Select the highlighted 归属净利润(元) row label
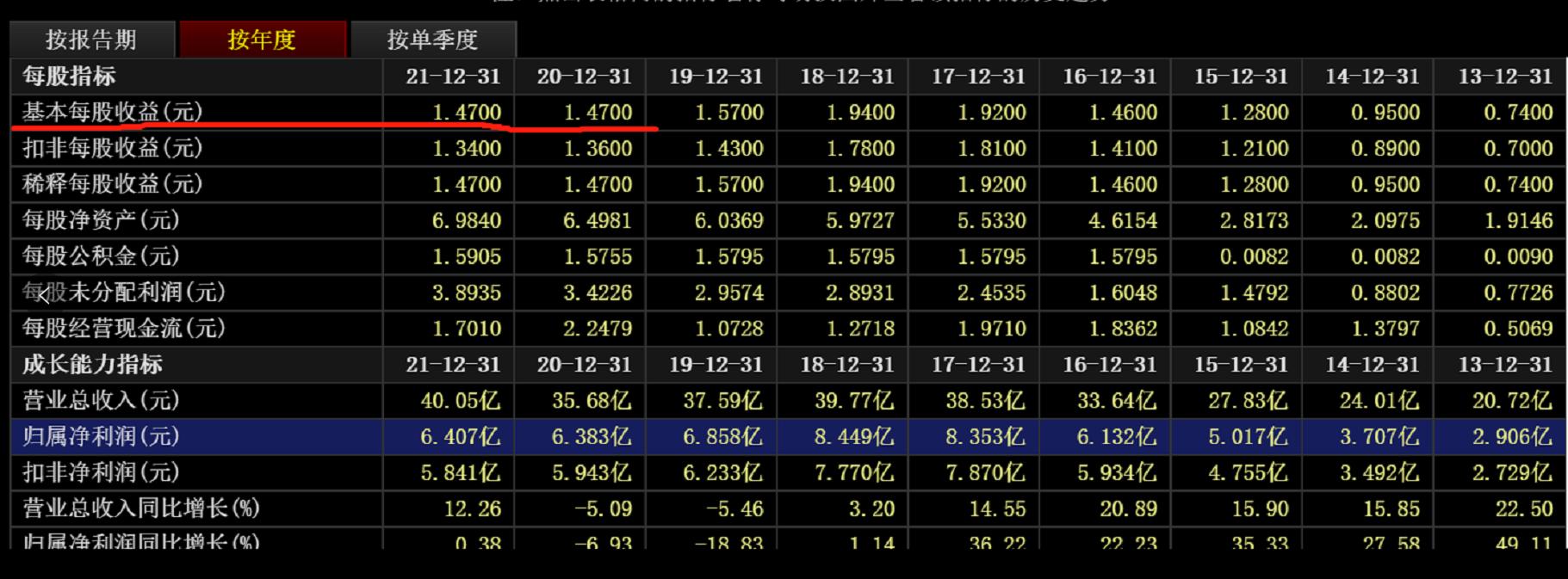This screenshot has width=1568, height=579. (x=102, y=437)
